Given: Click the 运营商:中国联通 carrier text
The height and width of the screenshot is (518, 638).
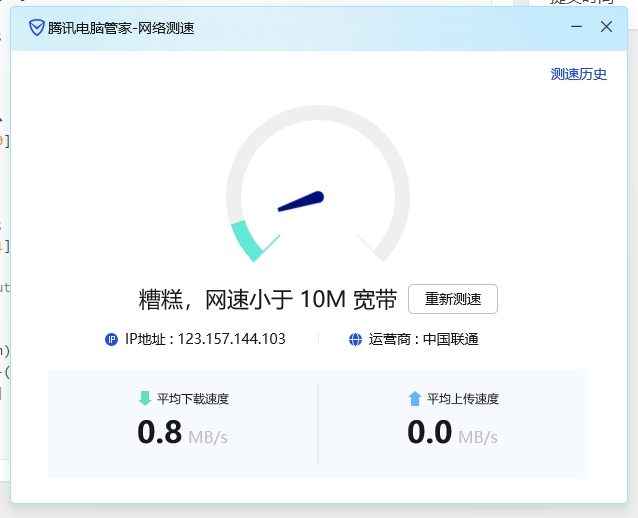Looking at the screenshot, I should tap(423, 339).
